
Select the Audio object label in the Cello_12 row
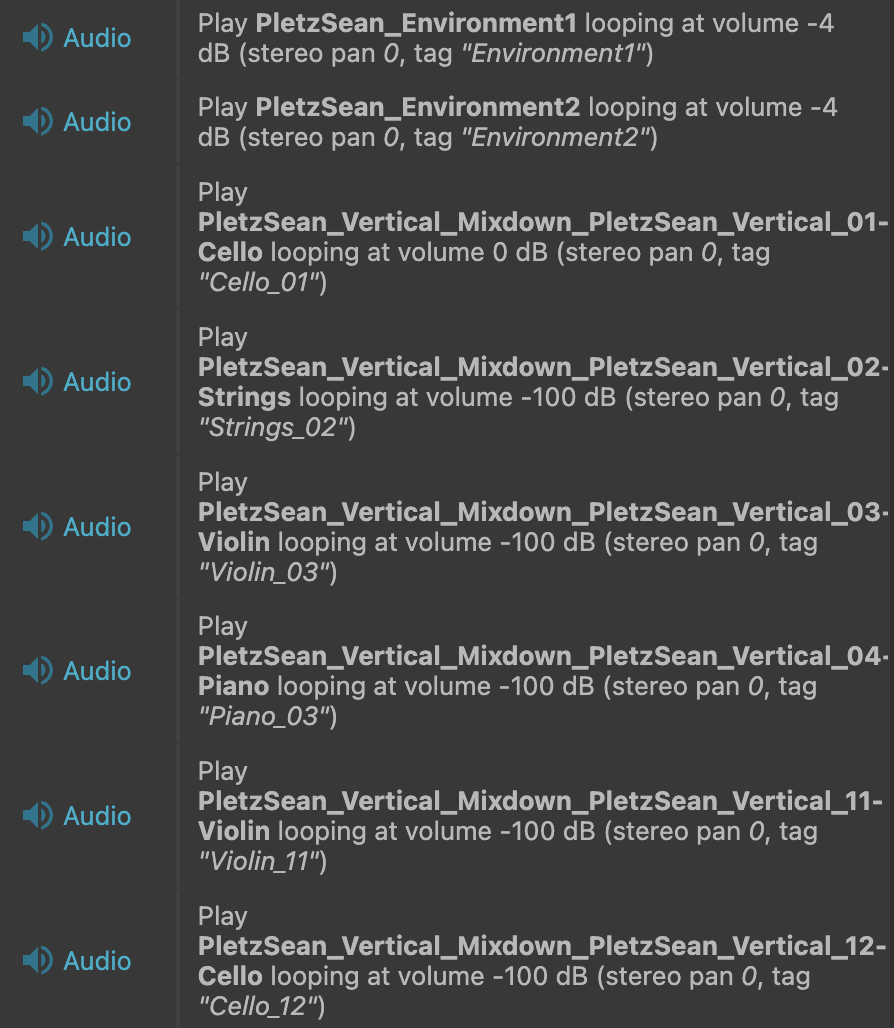coord(97,961)
